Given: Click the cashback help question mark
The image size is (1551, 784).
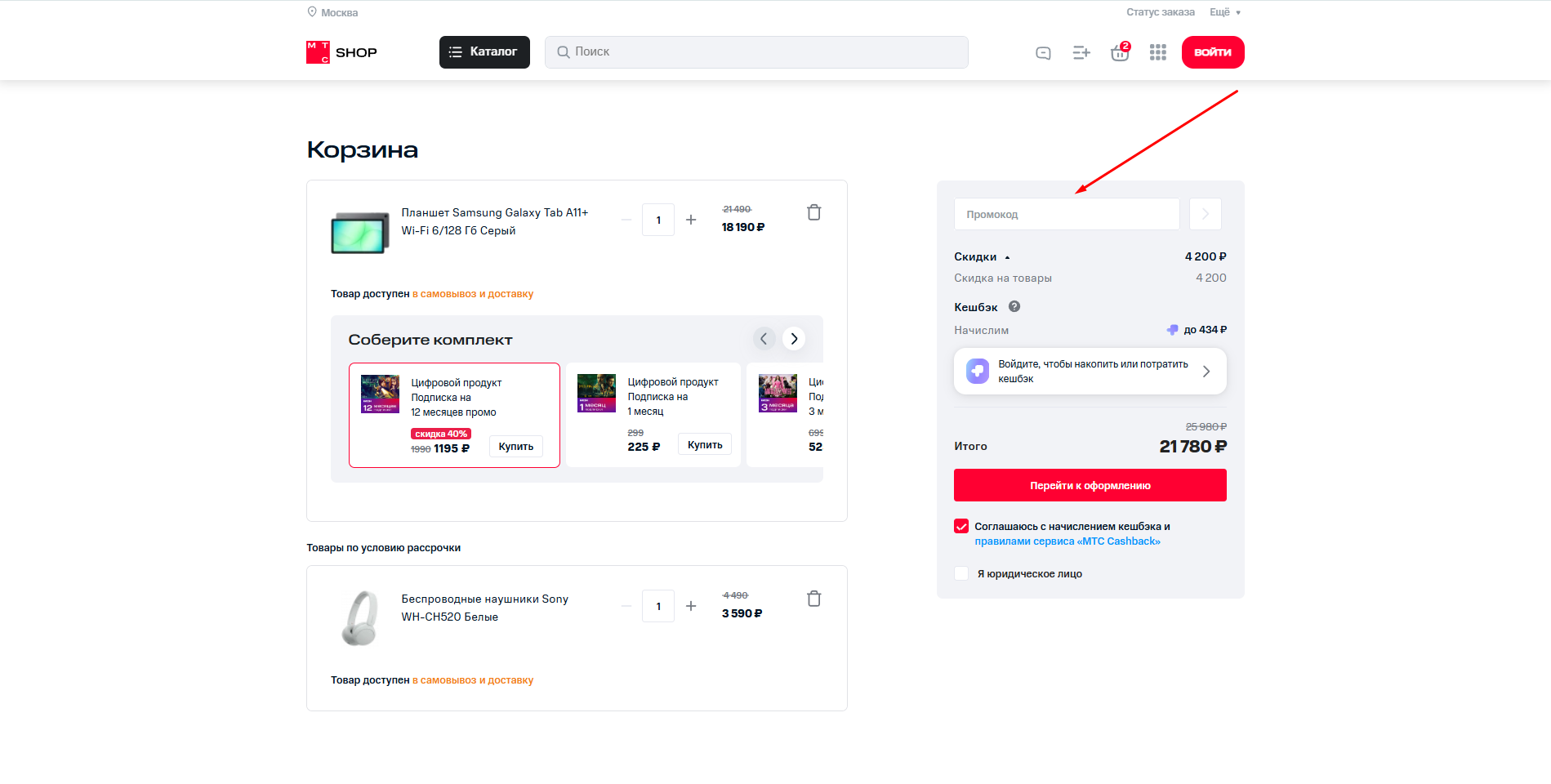Looking at the screenshot, I should (x=1014, y=307).
